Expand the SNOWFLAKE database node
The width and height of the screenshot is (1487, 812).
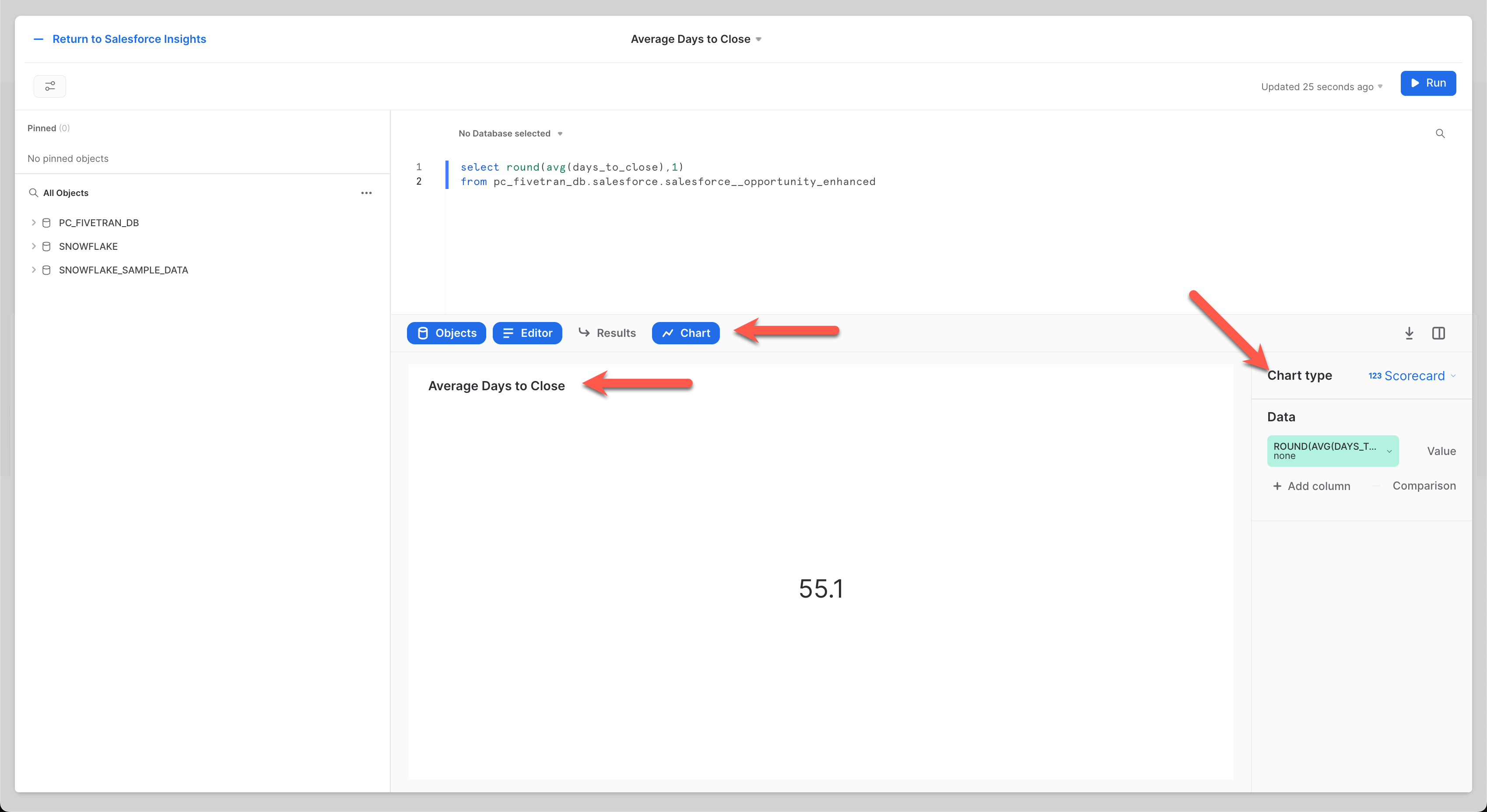34,246
